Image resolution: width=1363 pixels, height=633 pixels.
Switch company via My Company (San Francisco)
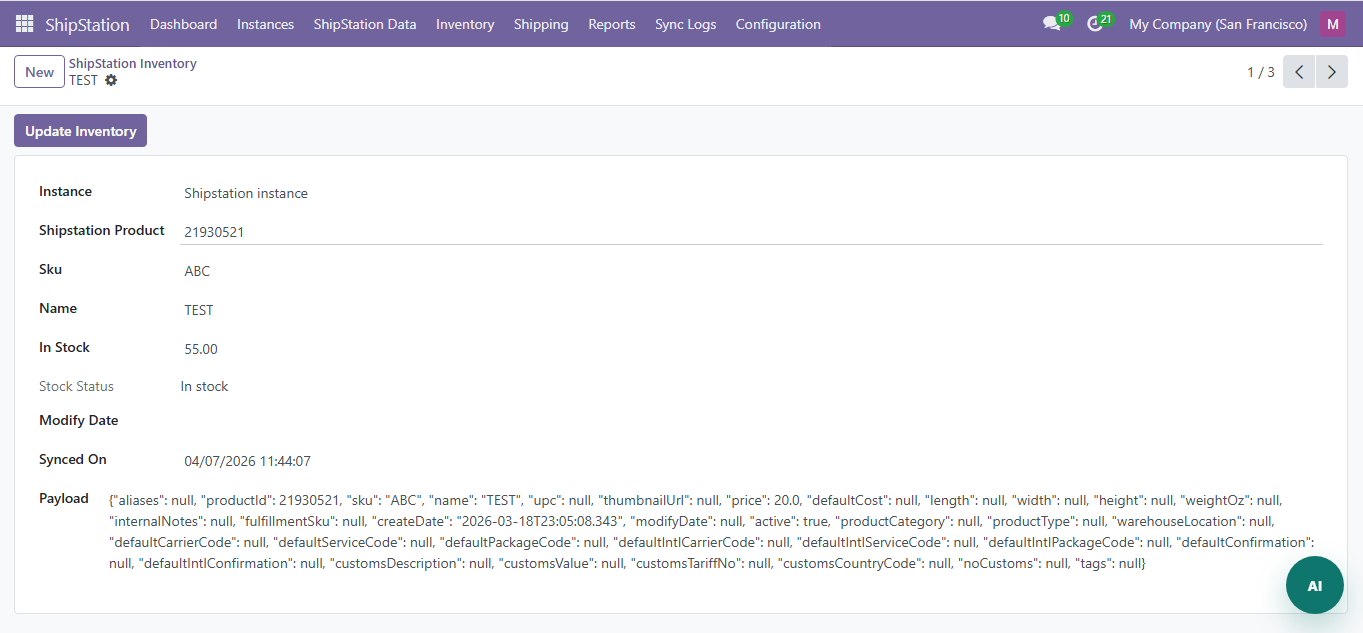tap(1218, 24)
